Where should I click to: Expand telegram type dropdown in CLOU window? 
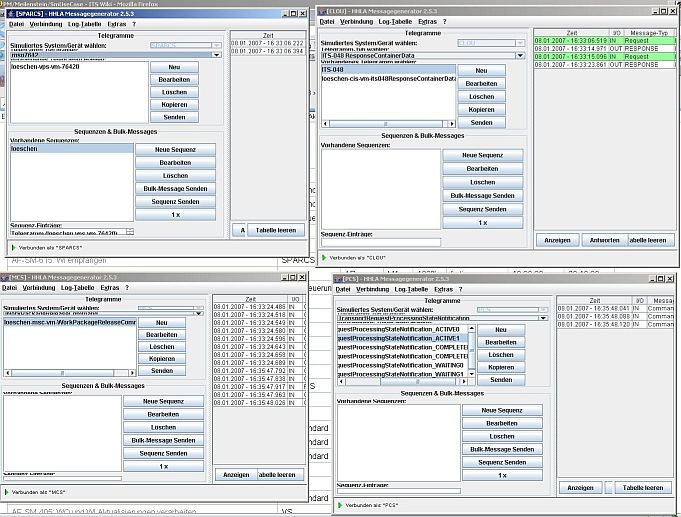521,55
